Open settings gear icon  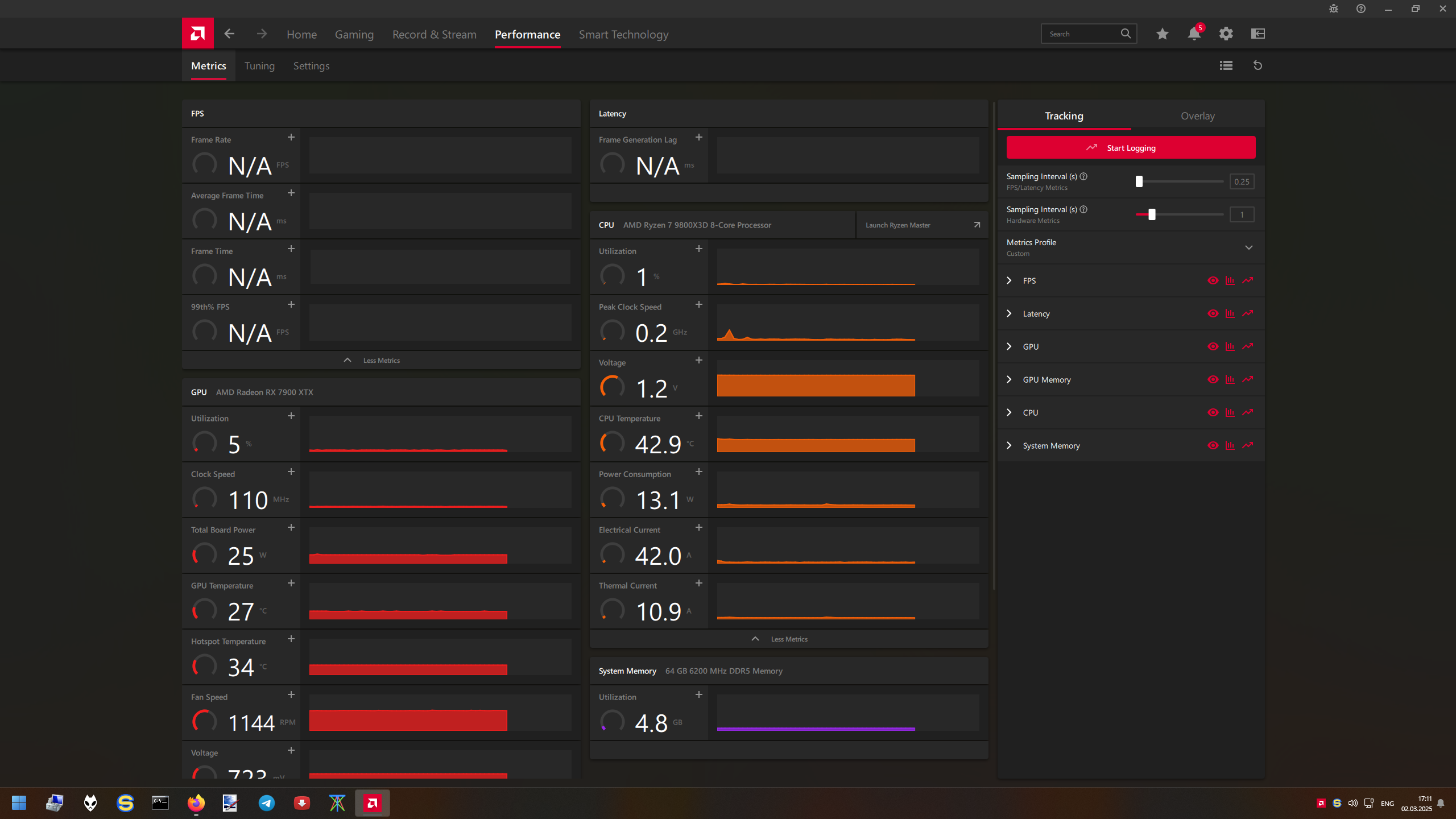pos(1226,34)
